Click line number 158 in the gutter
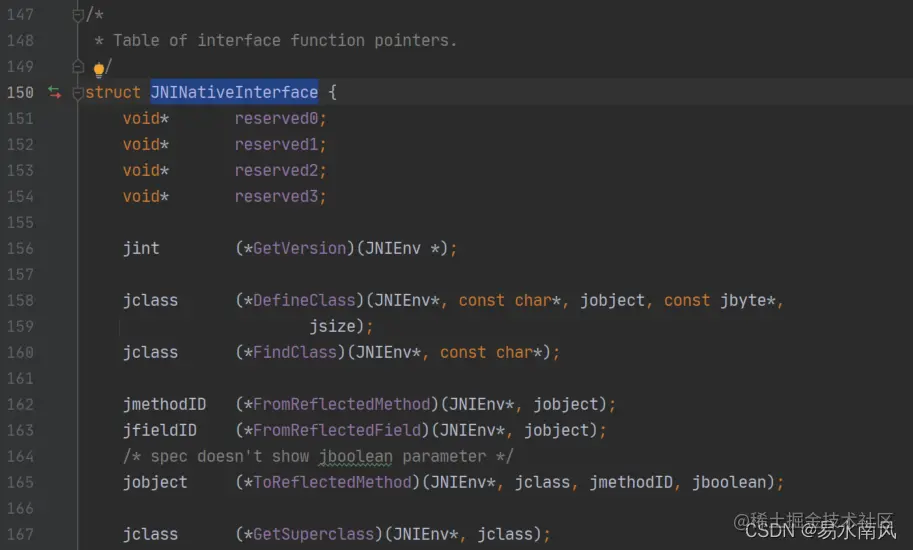The image size is (913, 550). [20, 300]
